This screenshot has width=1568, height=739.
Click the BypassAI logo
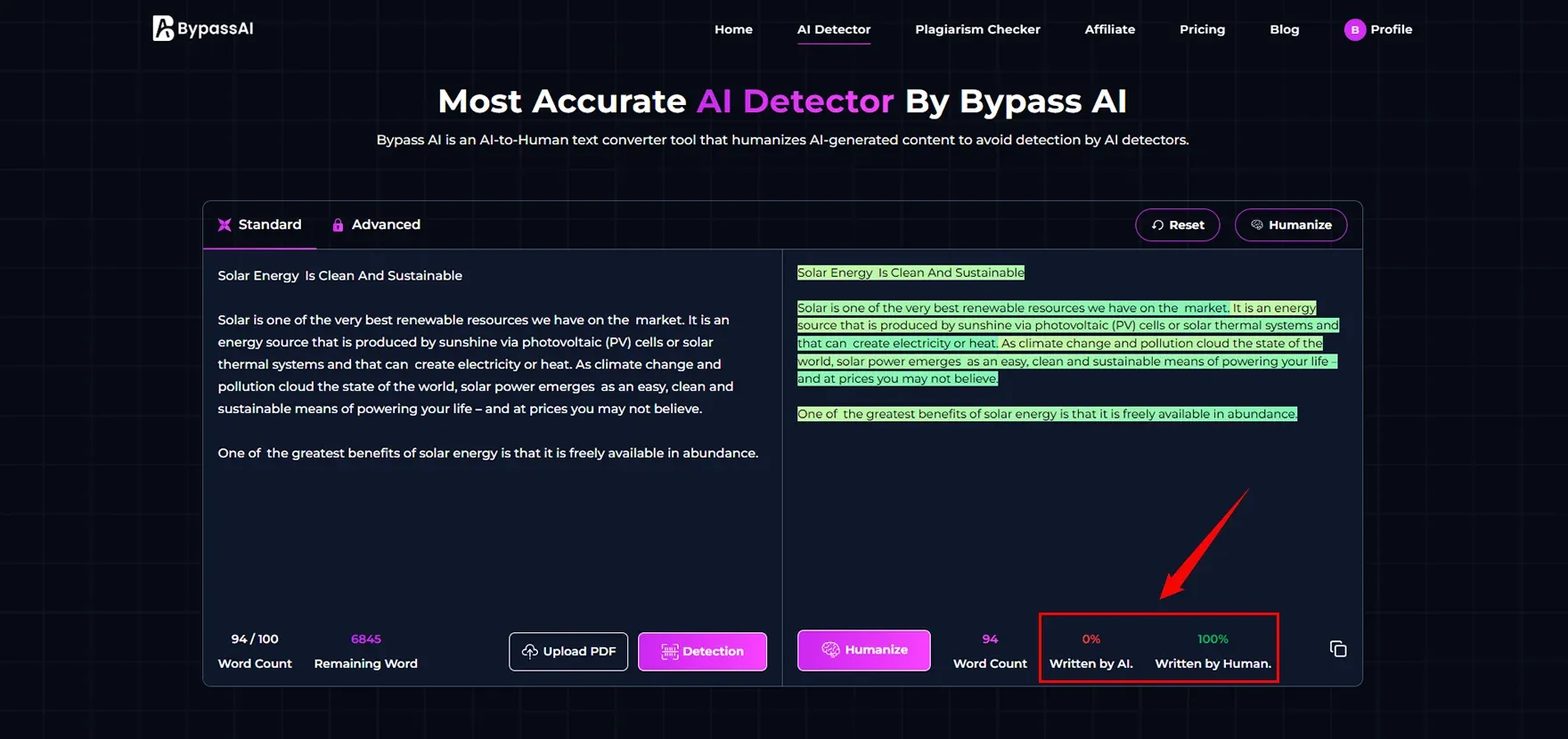click(203, 28)
